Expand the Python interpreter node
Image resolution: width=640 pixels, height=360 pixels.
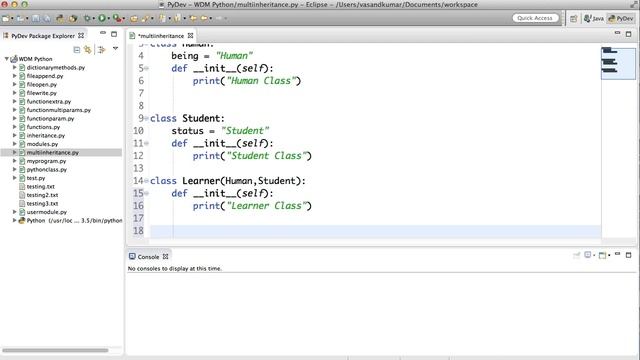point(15,220)
